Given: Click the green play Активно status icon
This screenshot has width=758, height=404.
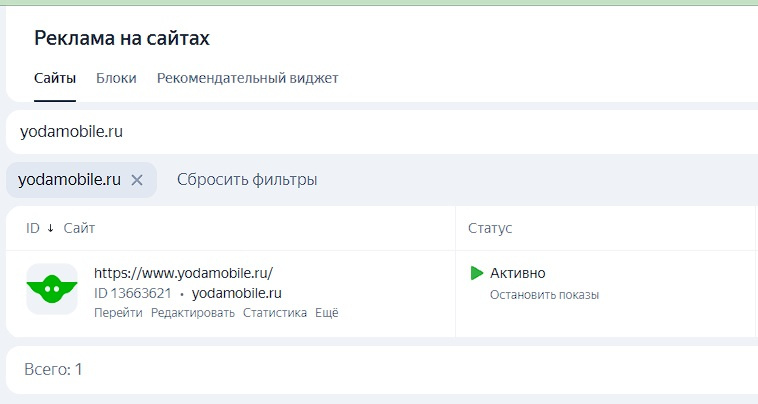Looking at the screenshot, I should pyautogui.click(x=477, y=273).
